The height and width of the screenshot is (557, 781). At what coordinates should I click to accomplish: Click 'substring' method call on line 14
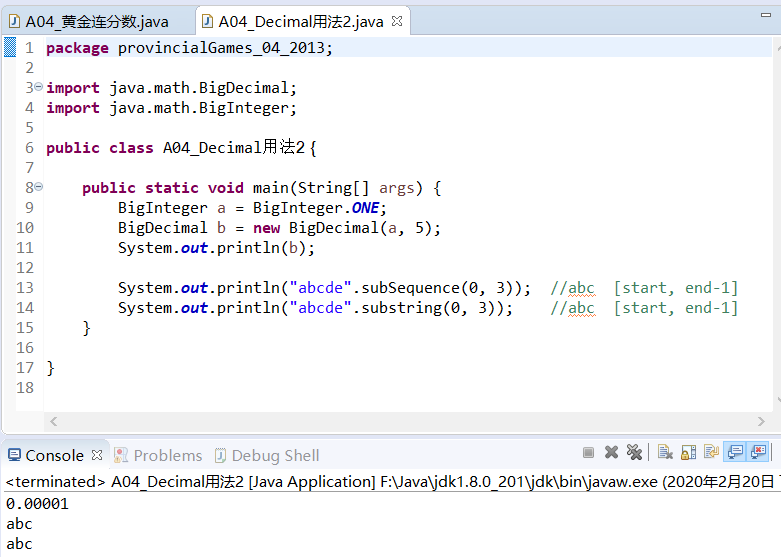click(401, 307)
